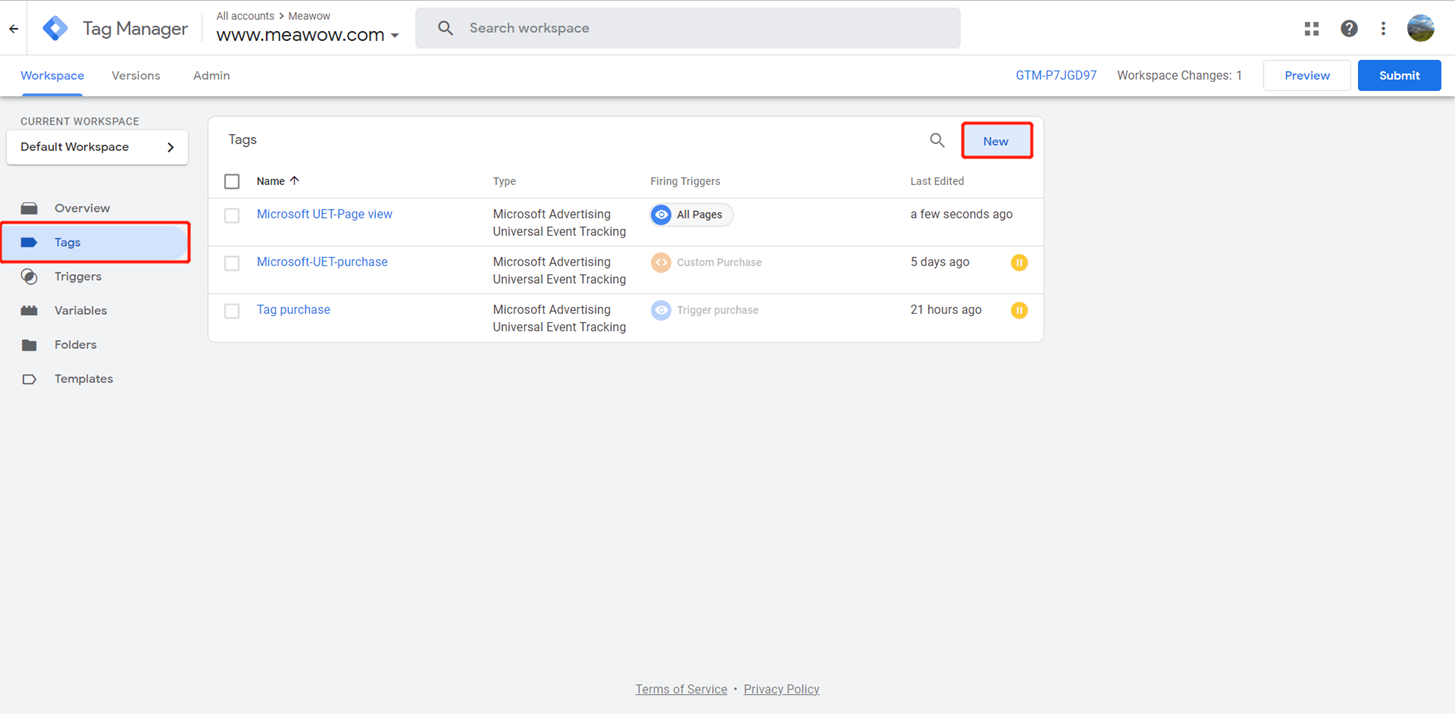
Task: Click the Firing Triggers column header
Action: click(685, 182)
